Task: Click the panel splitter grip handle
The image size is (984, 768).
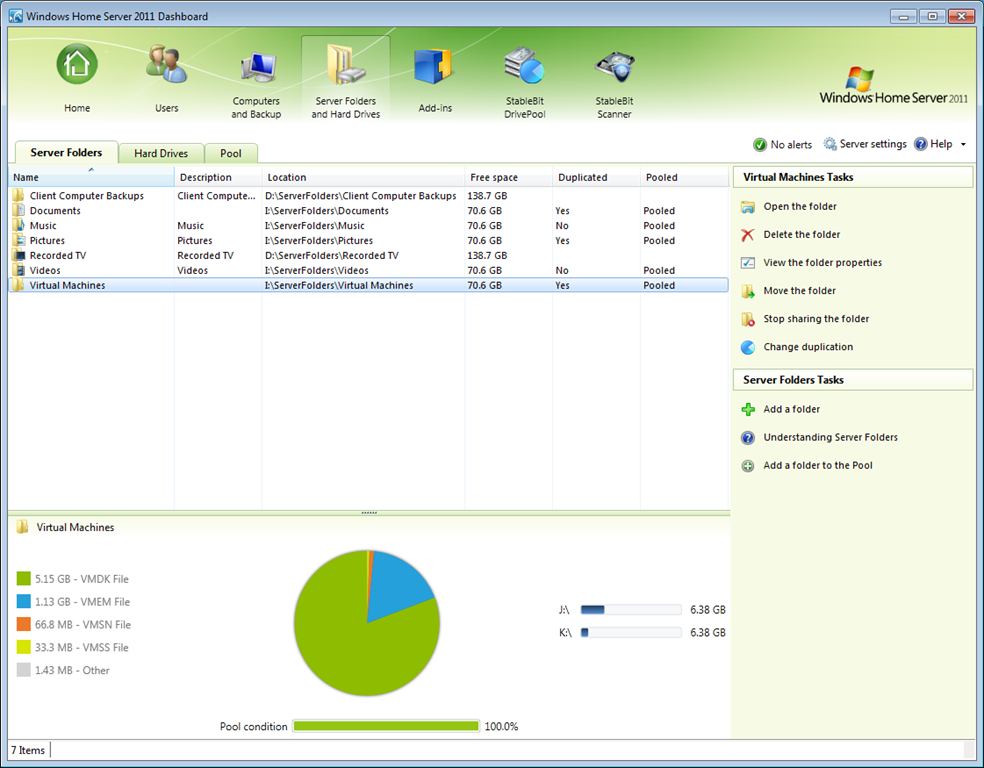Action: 369,513
